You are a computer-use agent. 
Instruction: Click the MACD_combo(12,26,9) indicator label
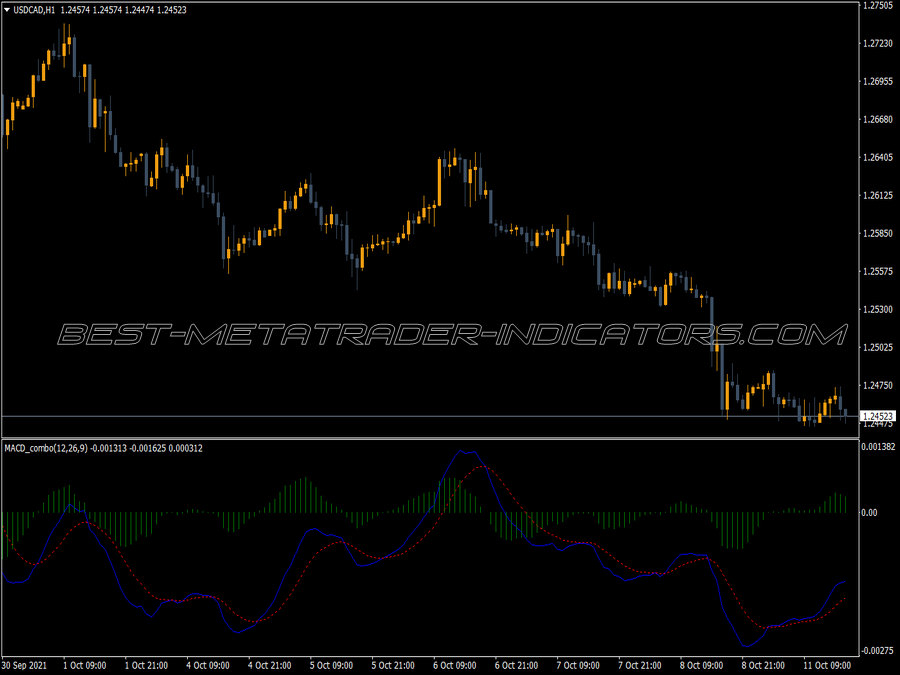click(x=46, y=448)
